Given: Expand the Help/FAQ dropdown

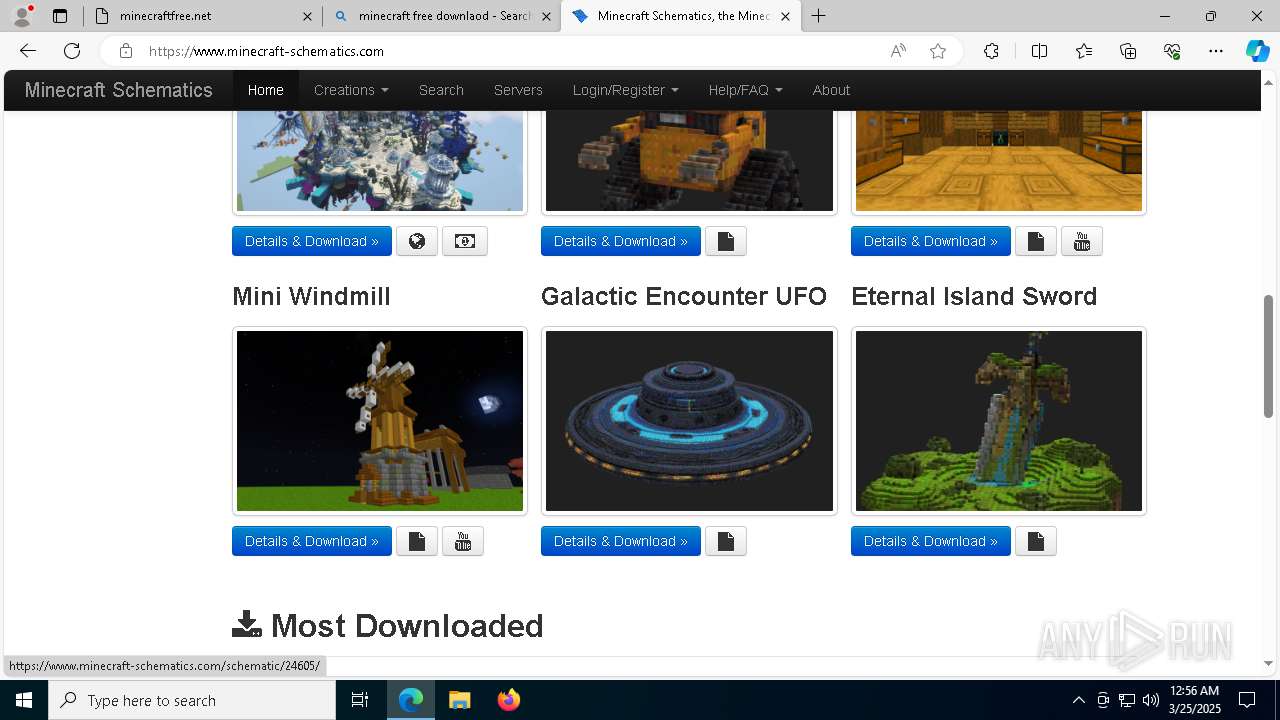Looking at the screenshot, I should [745, 90].
